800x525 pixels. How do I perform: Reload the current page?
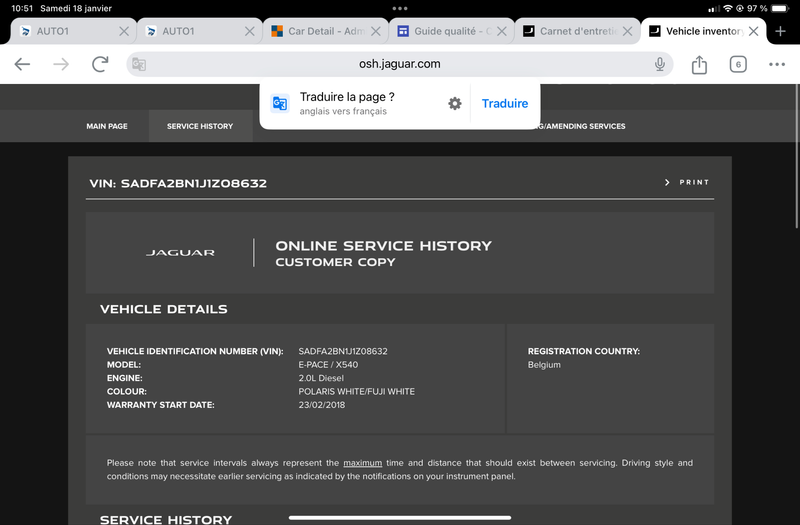click(100, 64)
